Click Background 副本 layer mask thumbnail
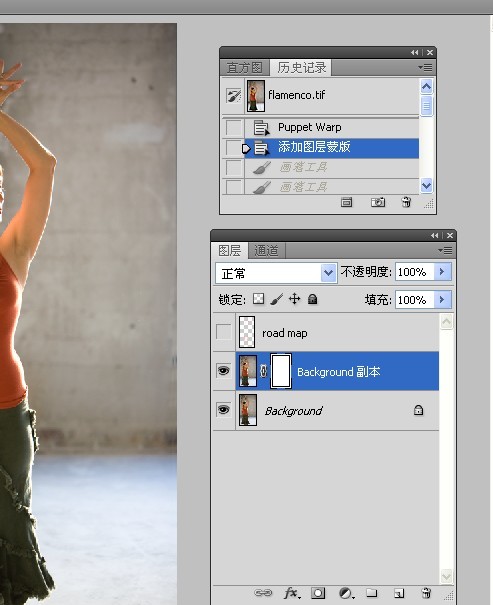The width and height of the screenshot is (493, 605). [x=281, y=371]
